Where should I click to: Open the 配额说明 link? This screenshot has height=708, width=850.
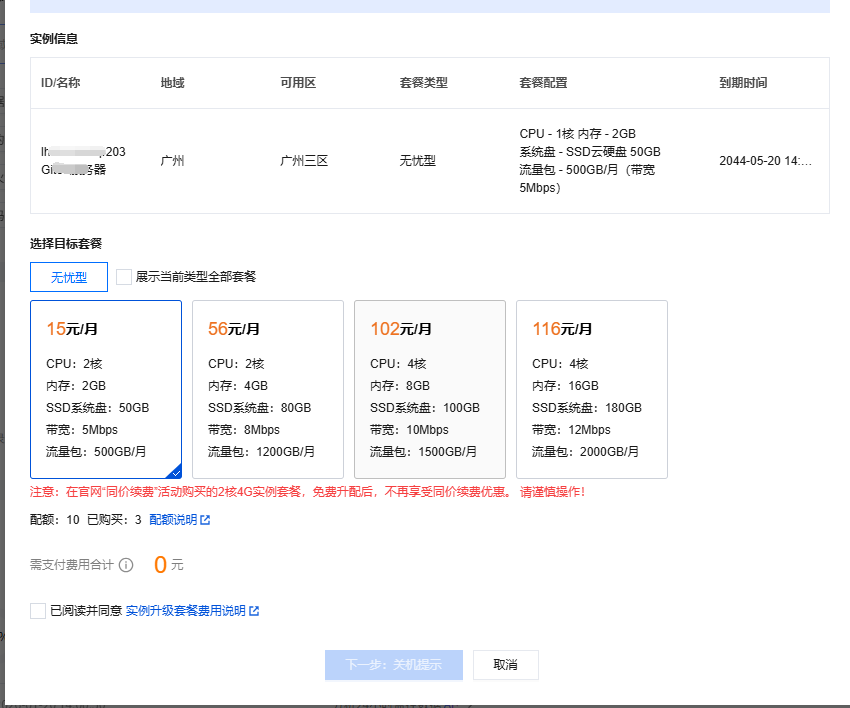pos(172,520)
